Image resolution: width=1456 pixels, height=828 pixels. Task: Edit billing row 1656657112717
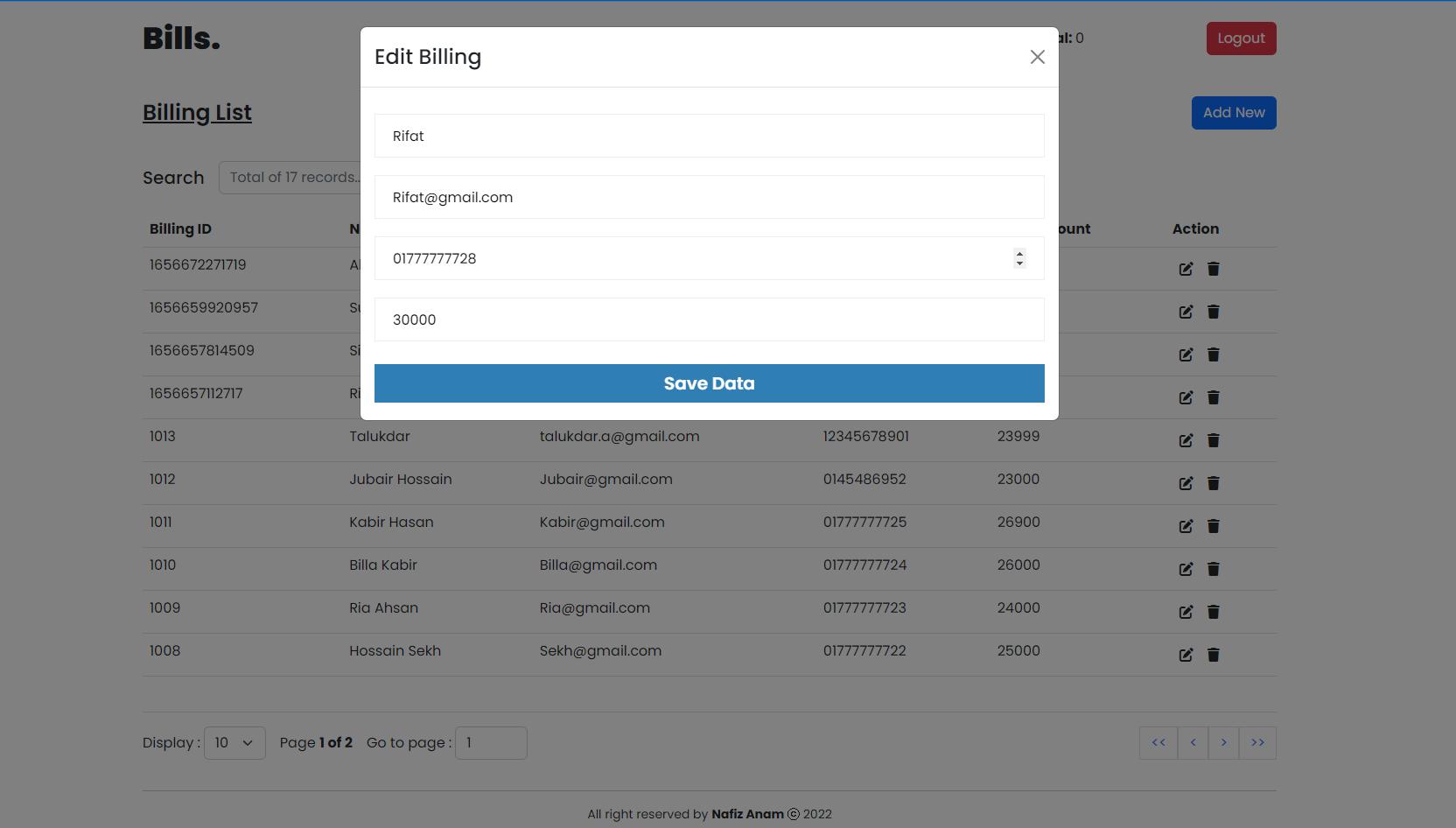coord(1186,397)
